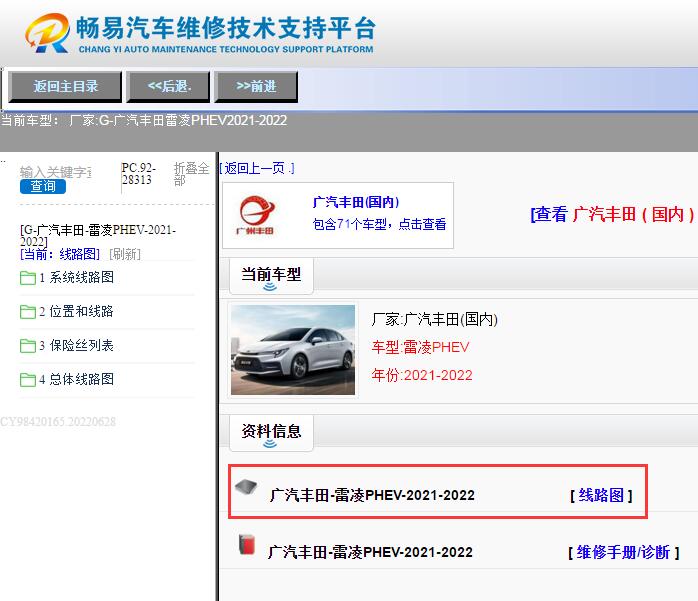Click the folder icon beside 保险丝列表
Viewport: 698px width, 601px height.
pos(28,345)
